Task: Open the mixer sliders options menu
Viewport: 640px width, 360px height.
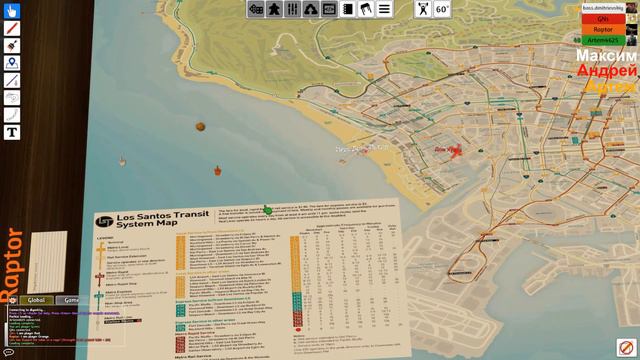Action: [x=293, y=9]
